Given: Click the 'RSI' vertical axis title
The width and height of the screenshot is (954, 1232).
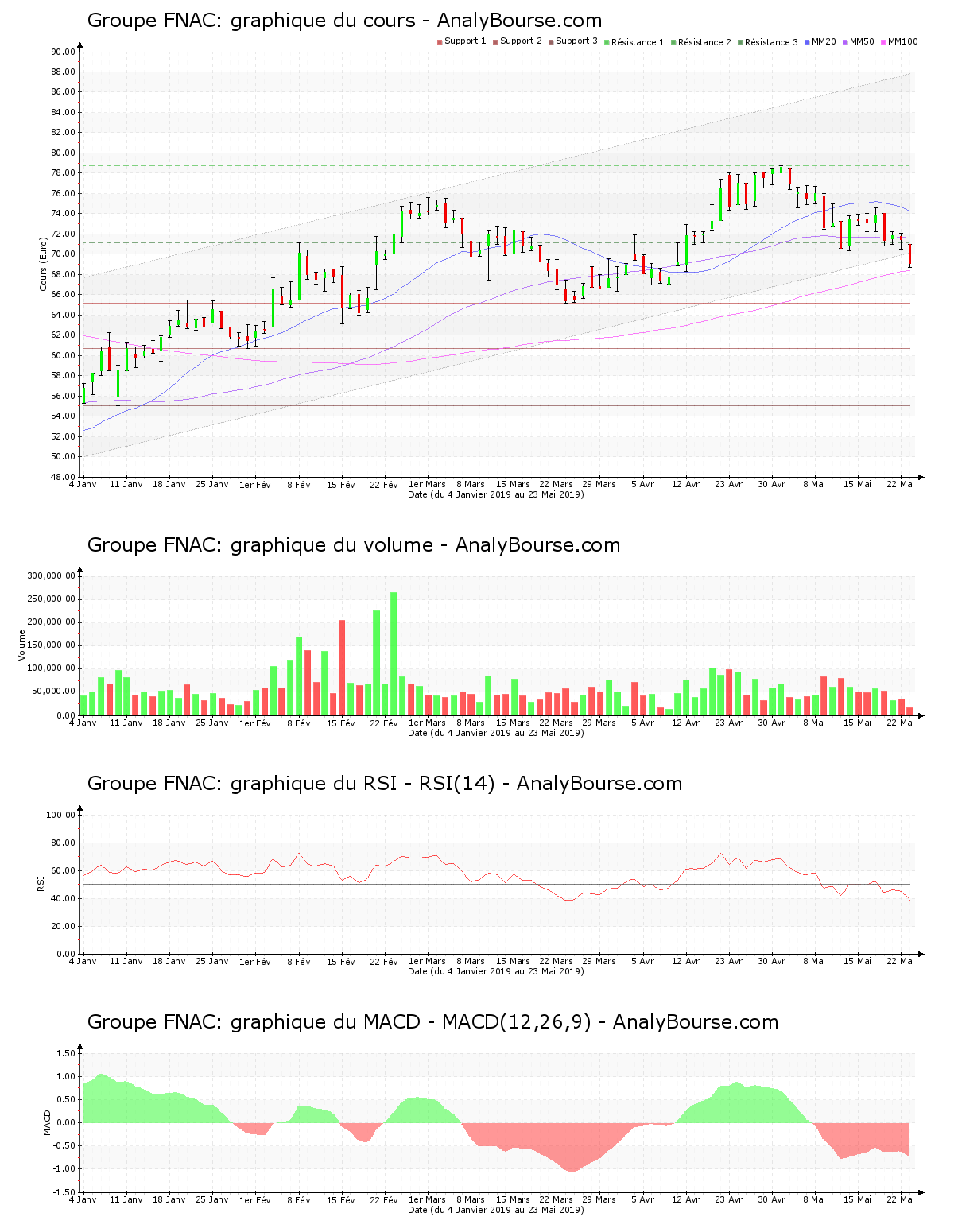Looking at the screenshot, I should [41, 884].
